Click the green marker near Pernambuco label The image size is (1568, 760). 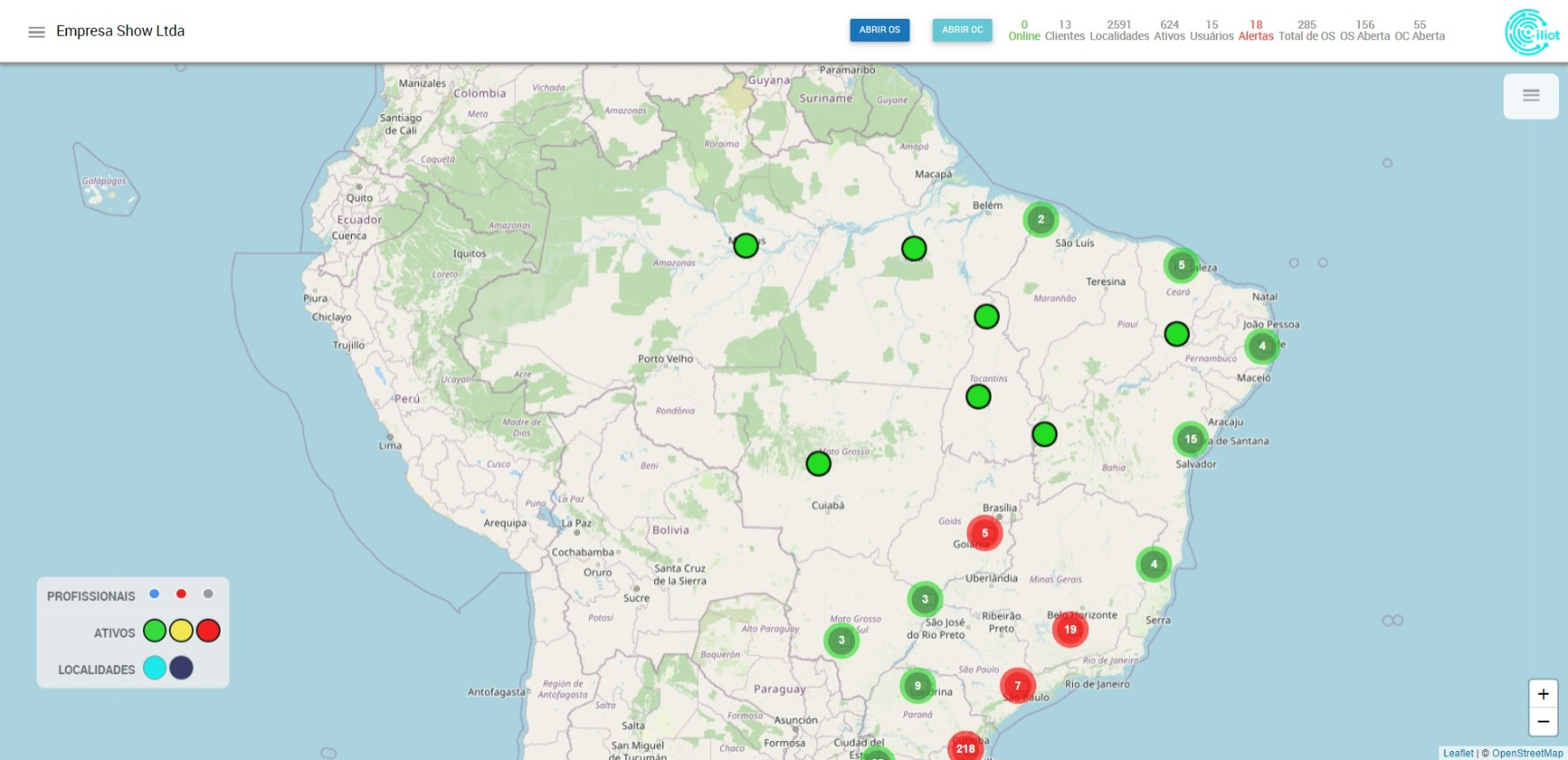click(1177, 334)
